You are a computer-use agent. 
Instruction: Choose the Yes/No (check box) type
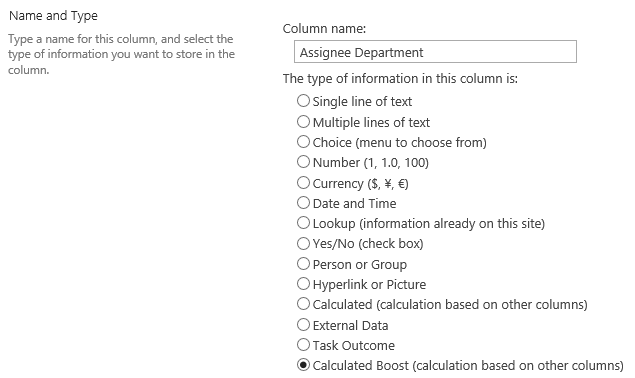(x=303, y=243)
